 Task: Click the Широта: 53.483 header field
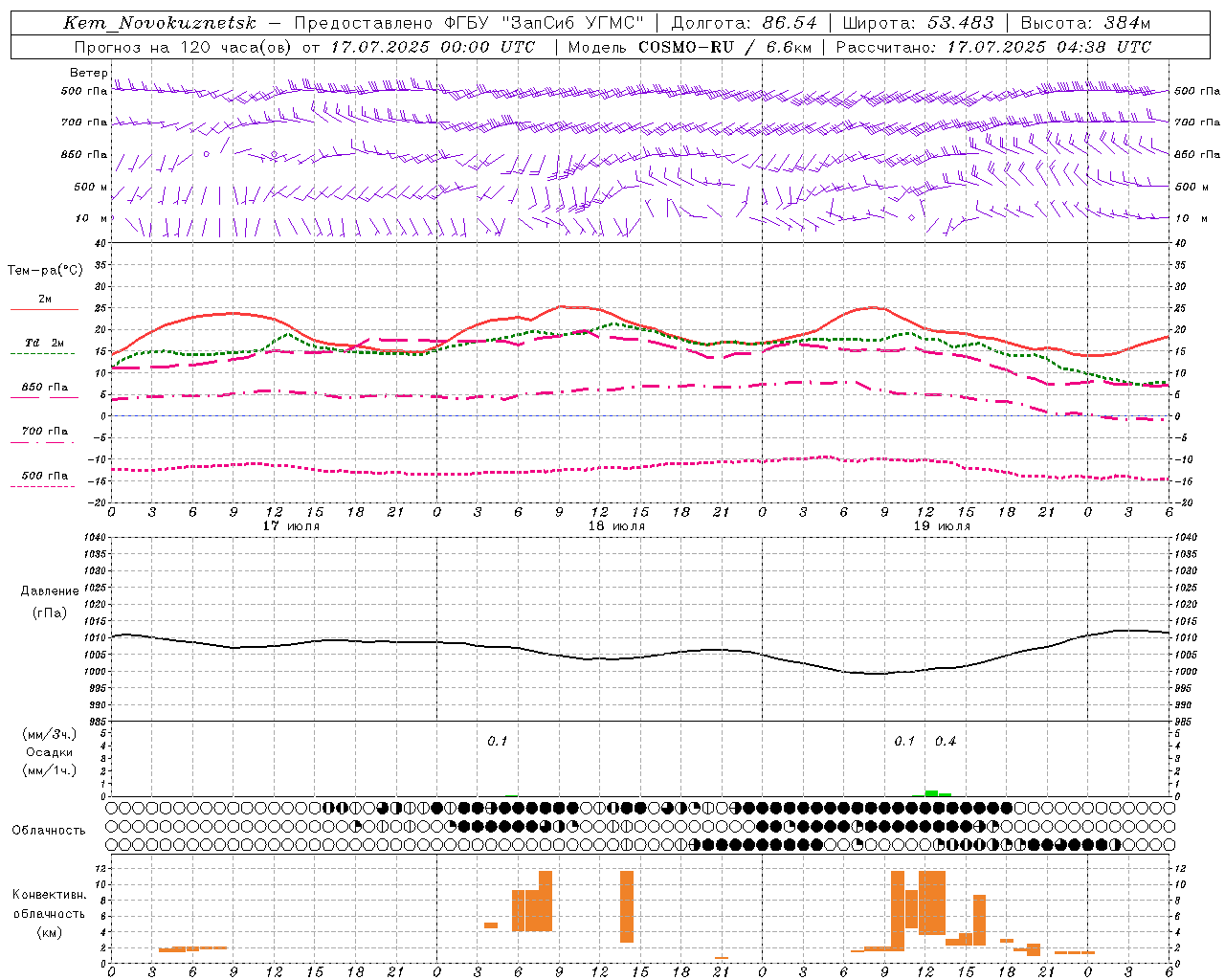pyautogui.click(x=918, y=23)
